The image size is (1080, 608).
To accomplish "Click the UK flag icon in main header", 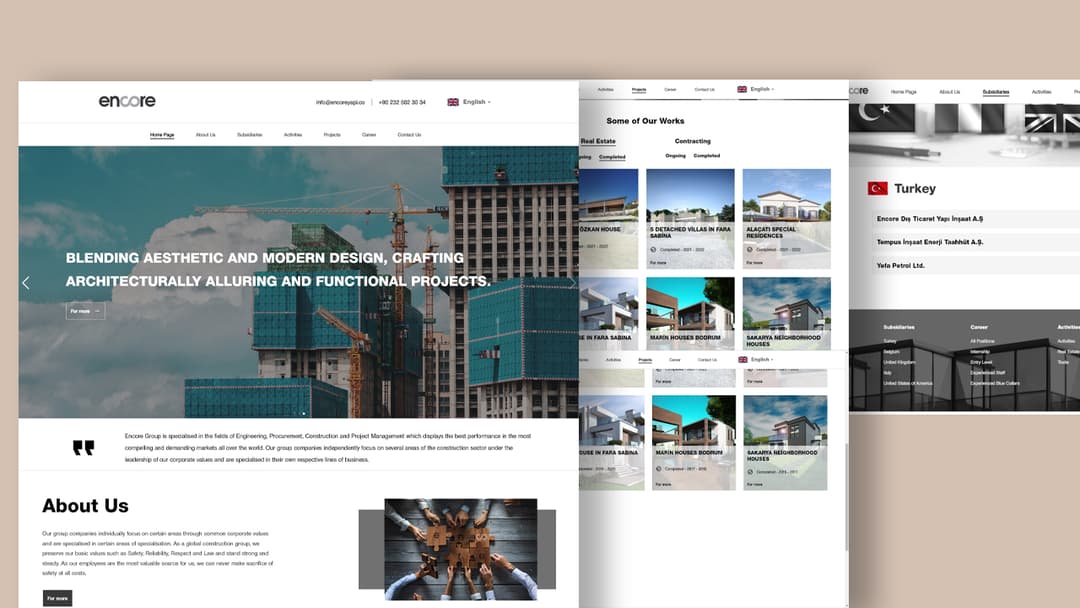I will point(453,102).
